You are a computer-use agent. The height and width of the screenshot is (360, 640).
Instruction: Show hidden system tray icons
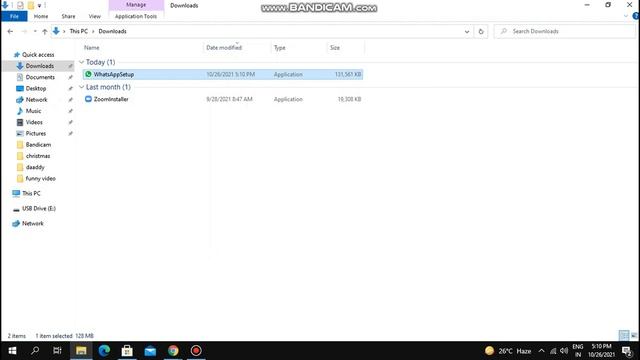[x=541, y=351]
